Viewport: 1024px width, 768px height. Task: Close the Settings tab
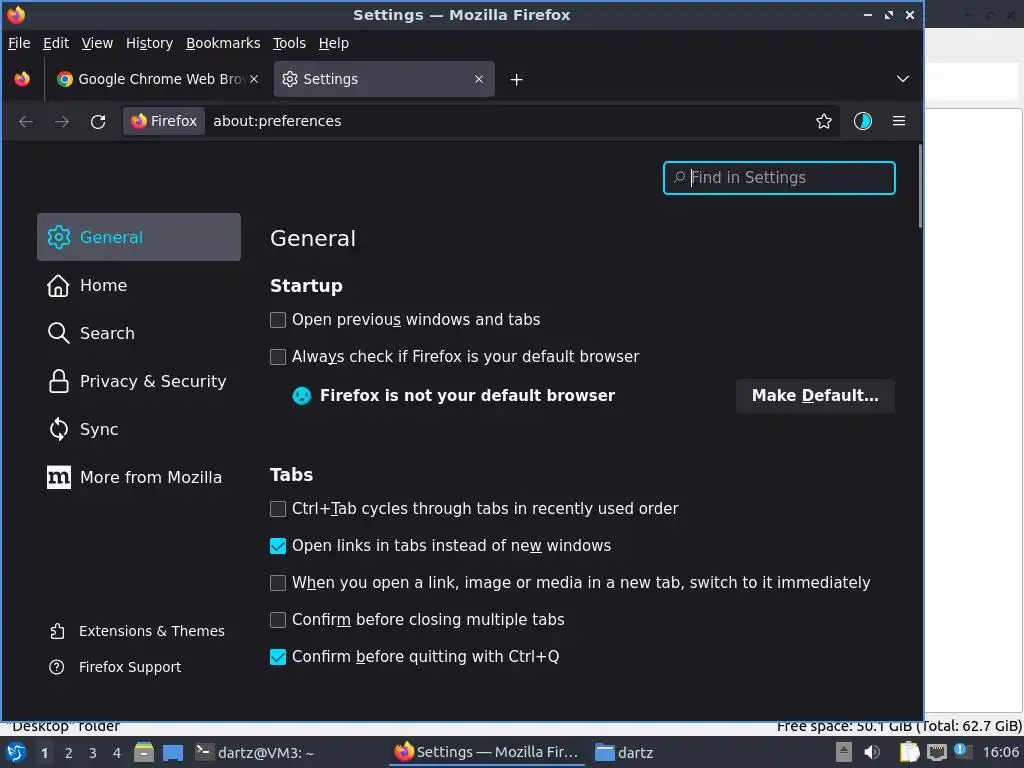tap(479, 79)
